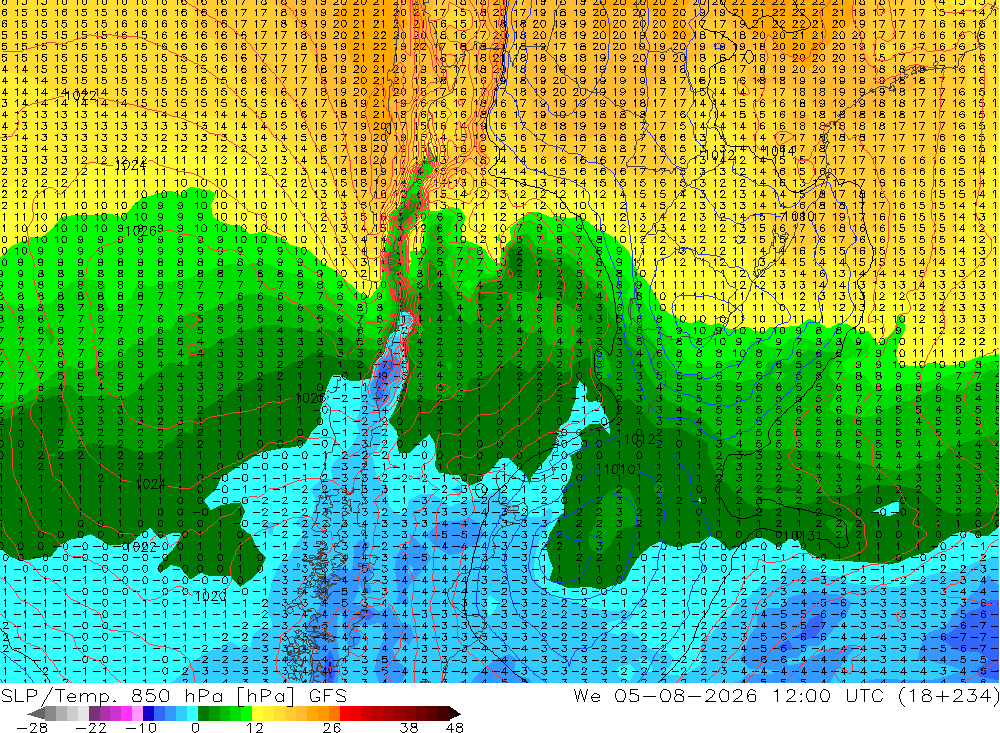Click the dark purple swatch above -22

click(x=94, y=714)
